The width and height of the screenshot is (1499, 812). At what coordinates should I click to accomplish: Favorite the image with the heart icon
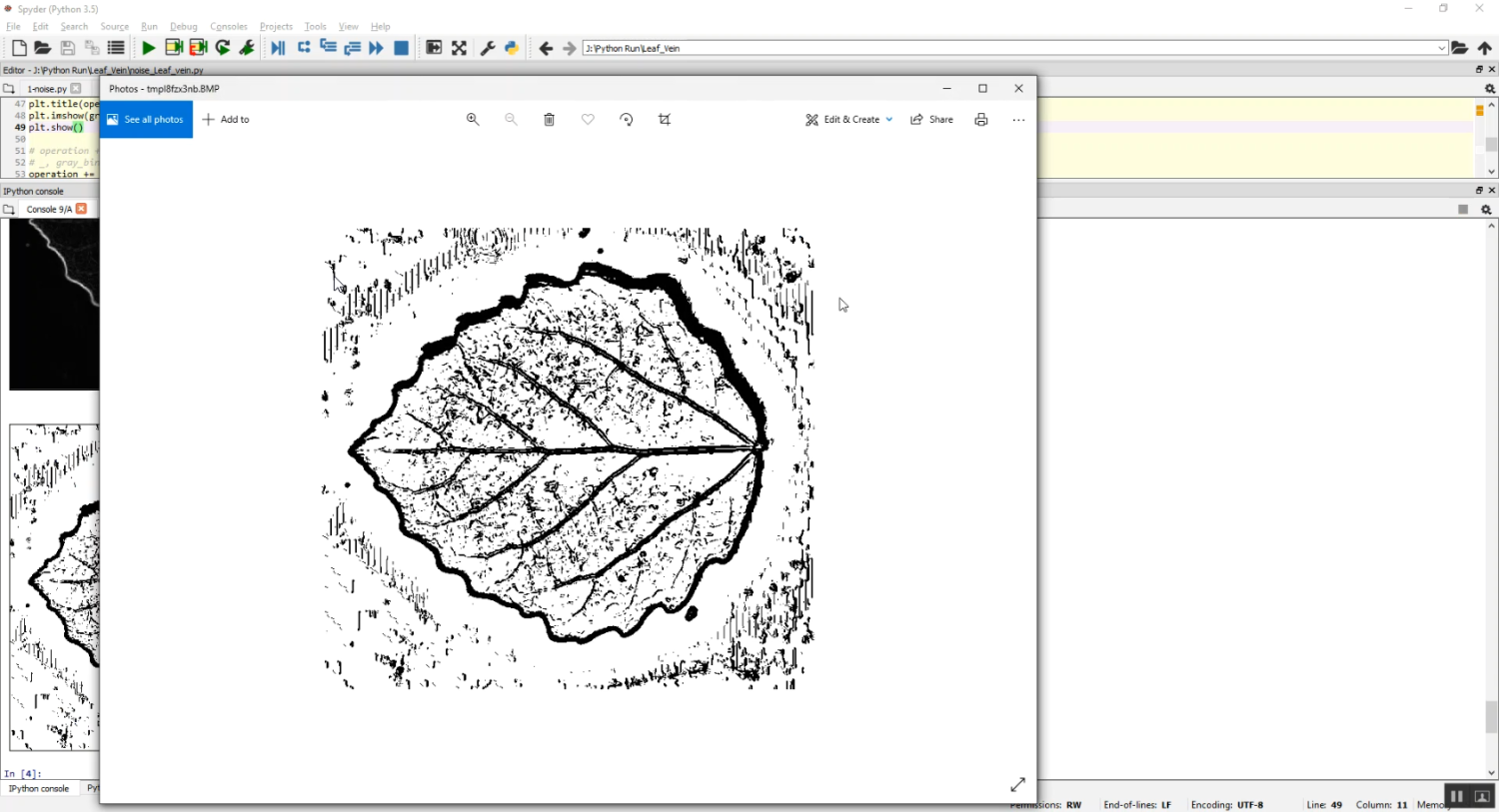[x=588, y=119]
